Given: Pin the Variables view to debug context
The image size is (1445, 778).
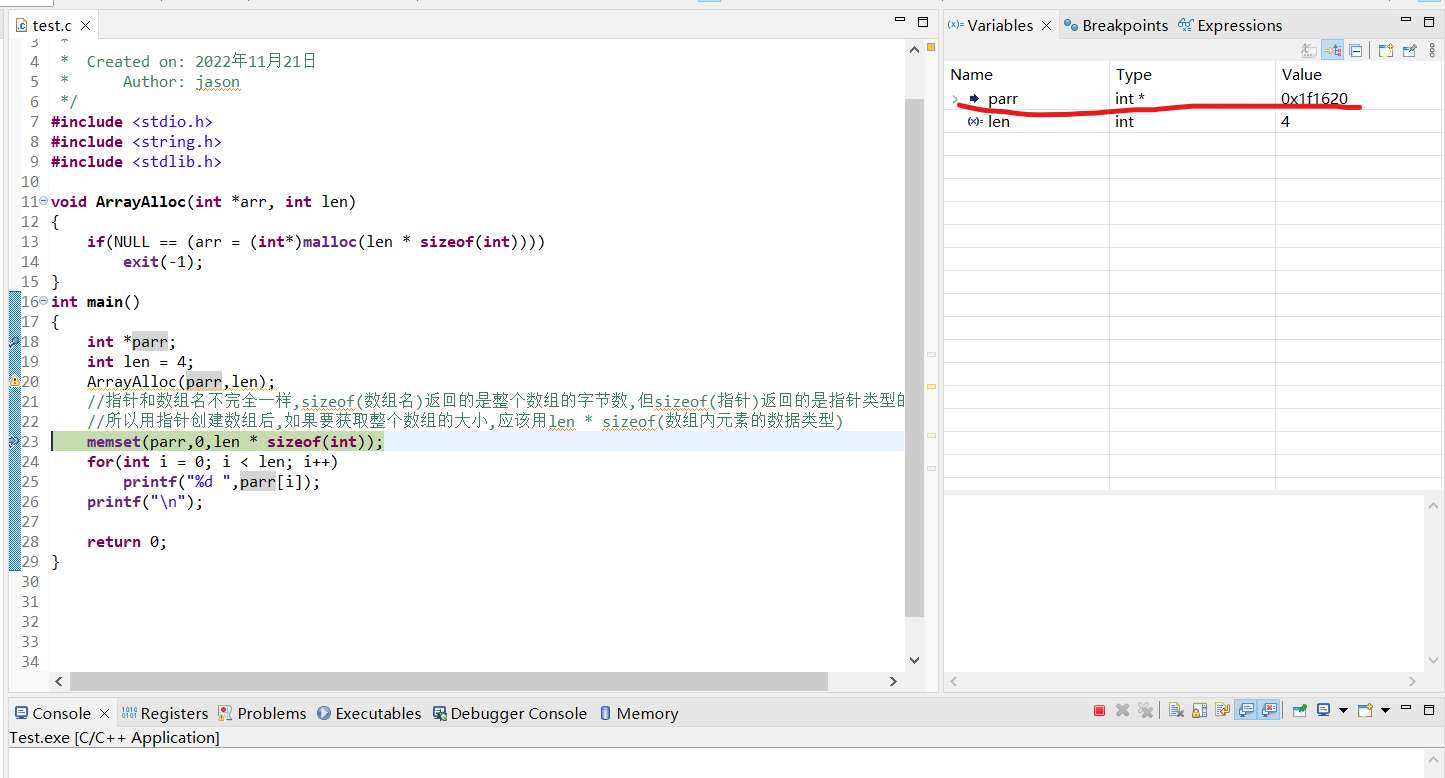Looking at the screenshot, I should (1410, 50).
